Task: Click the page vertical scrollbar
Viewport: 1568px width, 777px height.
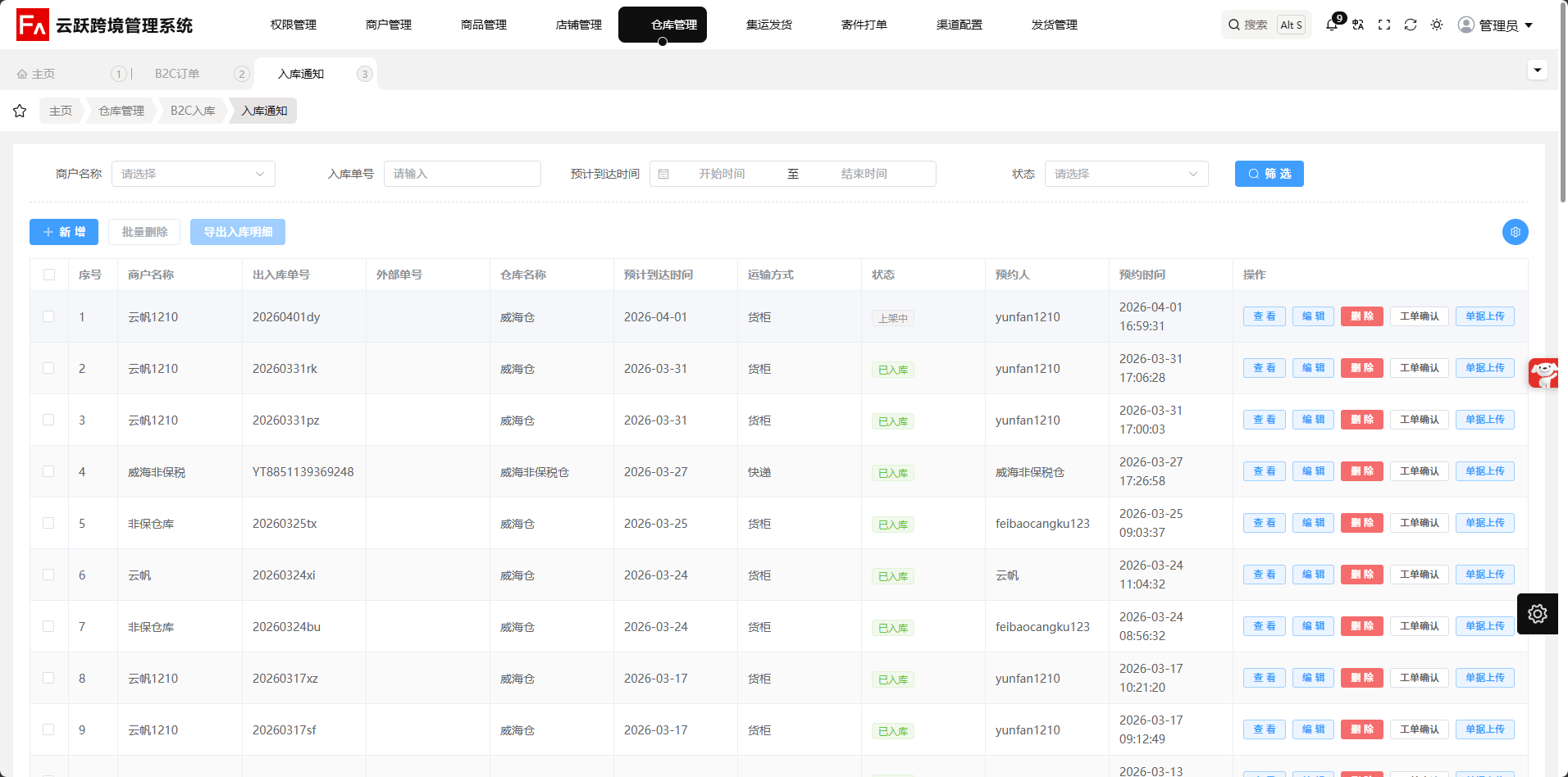Action: point(1563,101)
